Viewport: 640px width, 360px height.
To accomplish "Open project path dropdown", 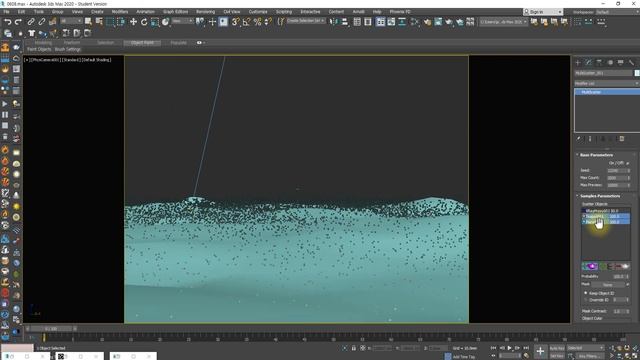I will tap(503, 22).
